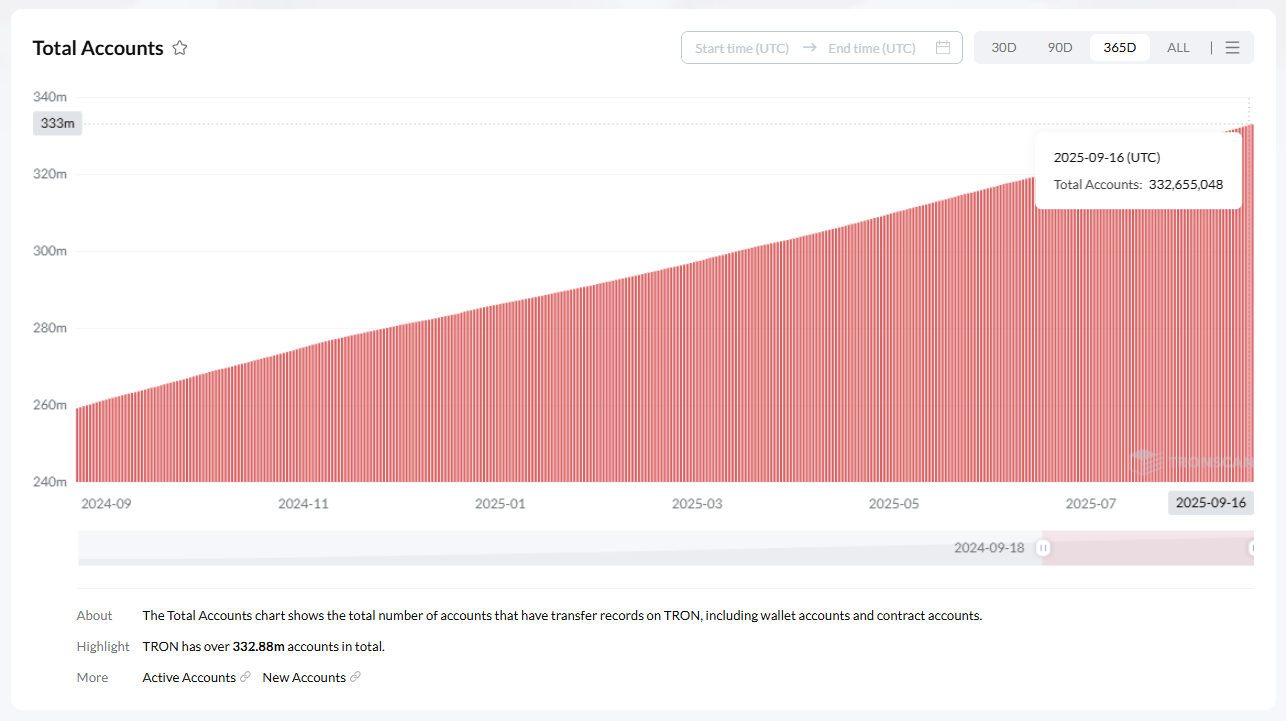Open the calendar date picker icon
The image size is (1286, 721).
(x=942, y=48)
